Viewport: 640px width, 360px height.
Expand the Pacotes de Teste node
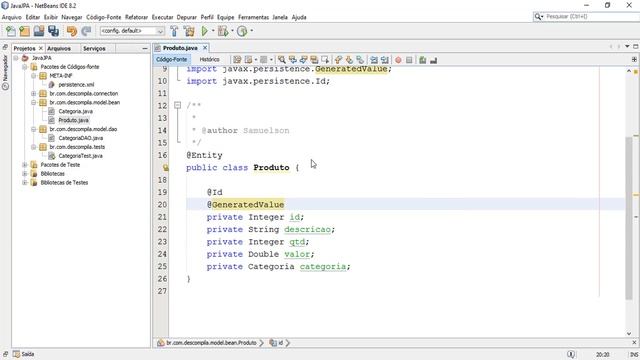click(25, 165)
